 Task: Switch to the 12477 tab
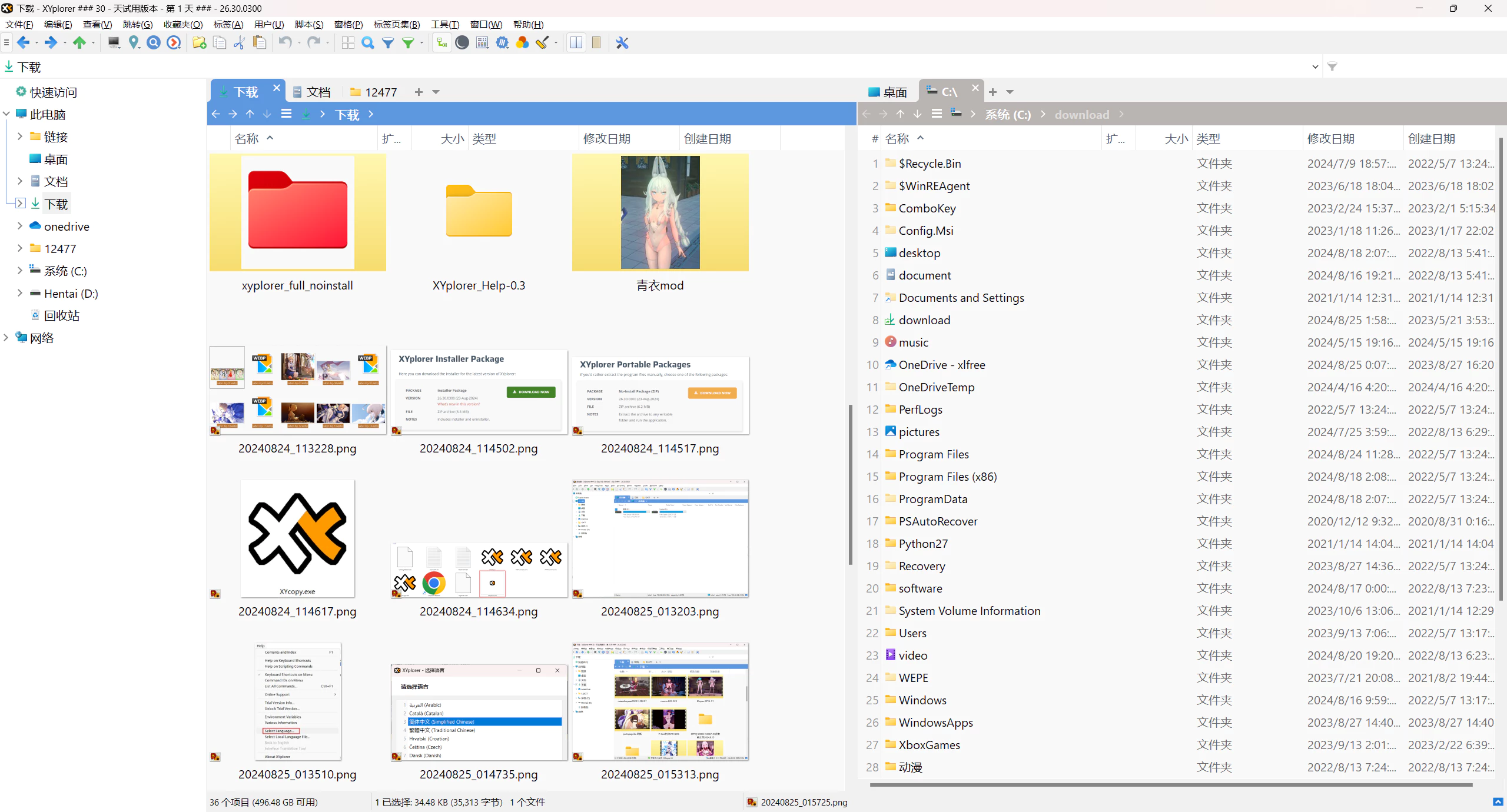coord(374,92)
